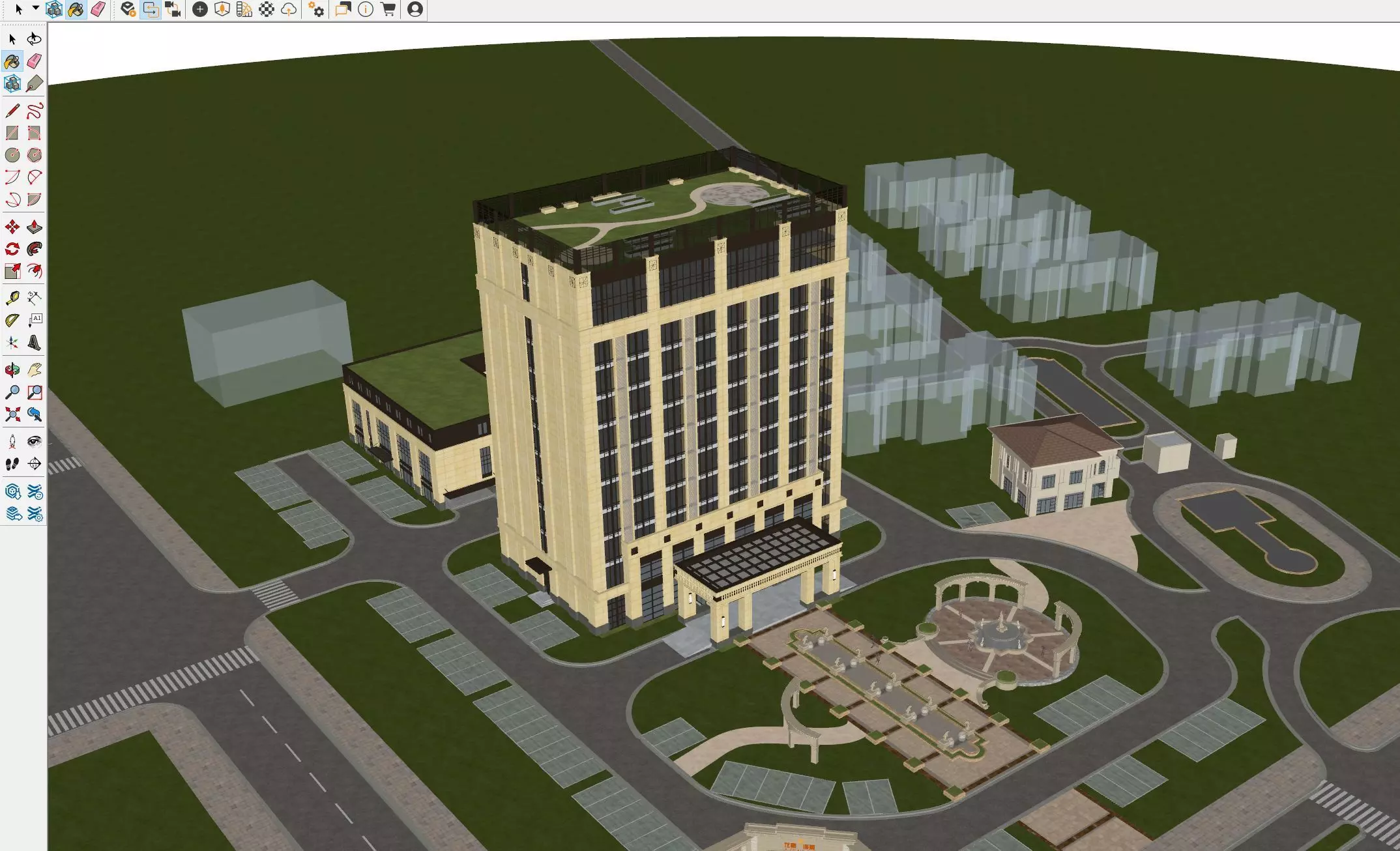
Task: Select the 2 Point Arc tool
Action: pos(35,177)
